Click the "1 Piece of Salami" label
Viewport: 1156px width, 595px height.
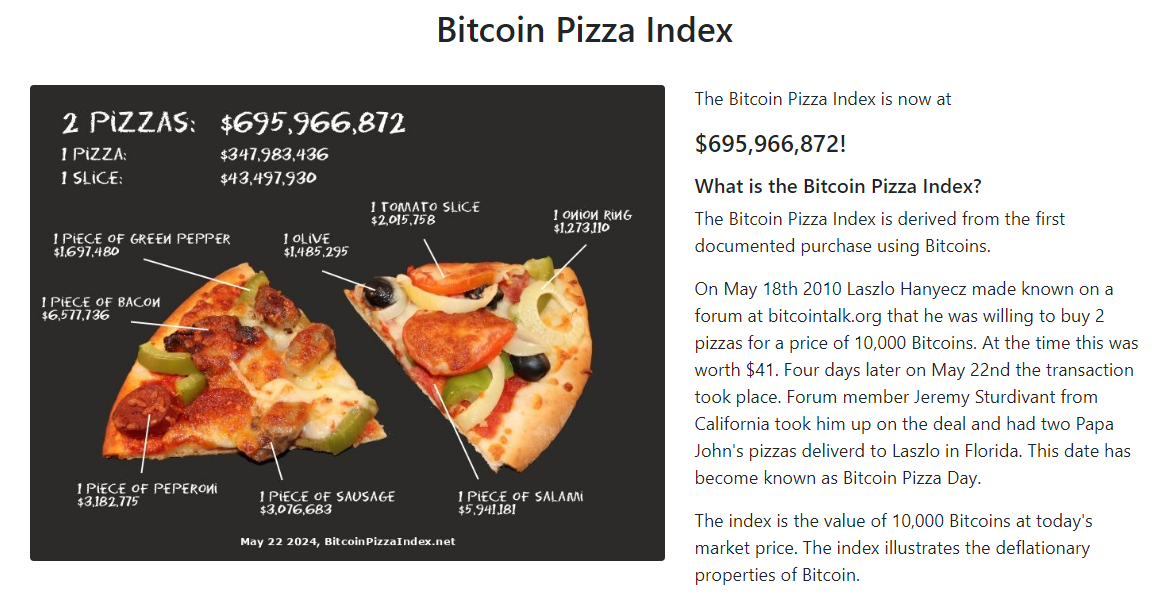tap(519, 502)
